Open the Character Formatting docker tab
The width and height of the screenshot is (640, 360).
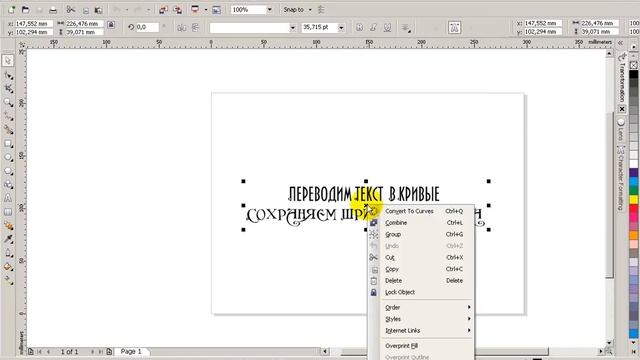coord(621,178)
